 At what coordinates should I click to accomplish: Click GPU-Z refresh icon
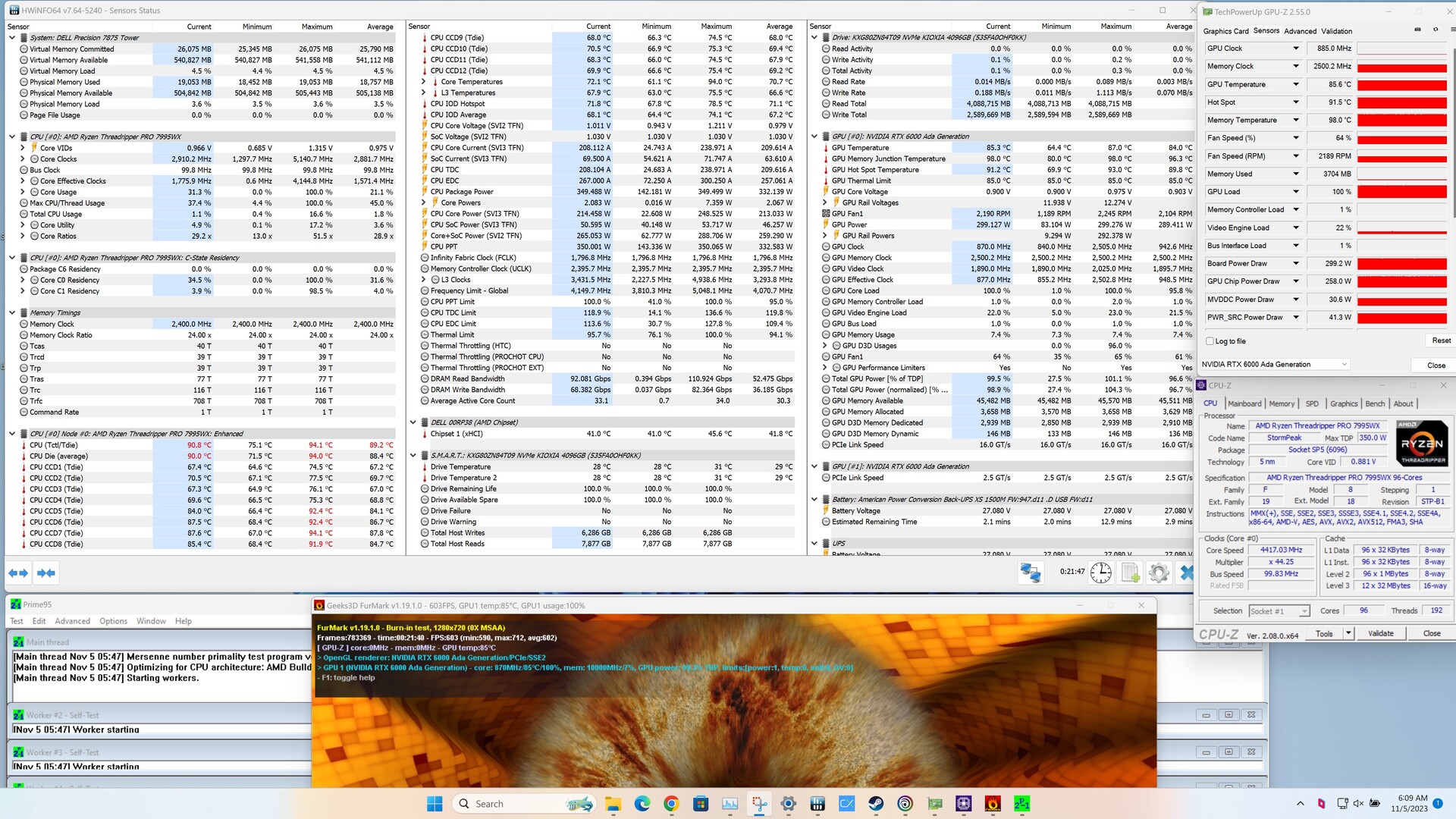pyautogui.click(x=1435, y=30)
